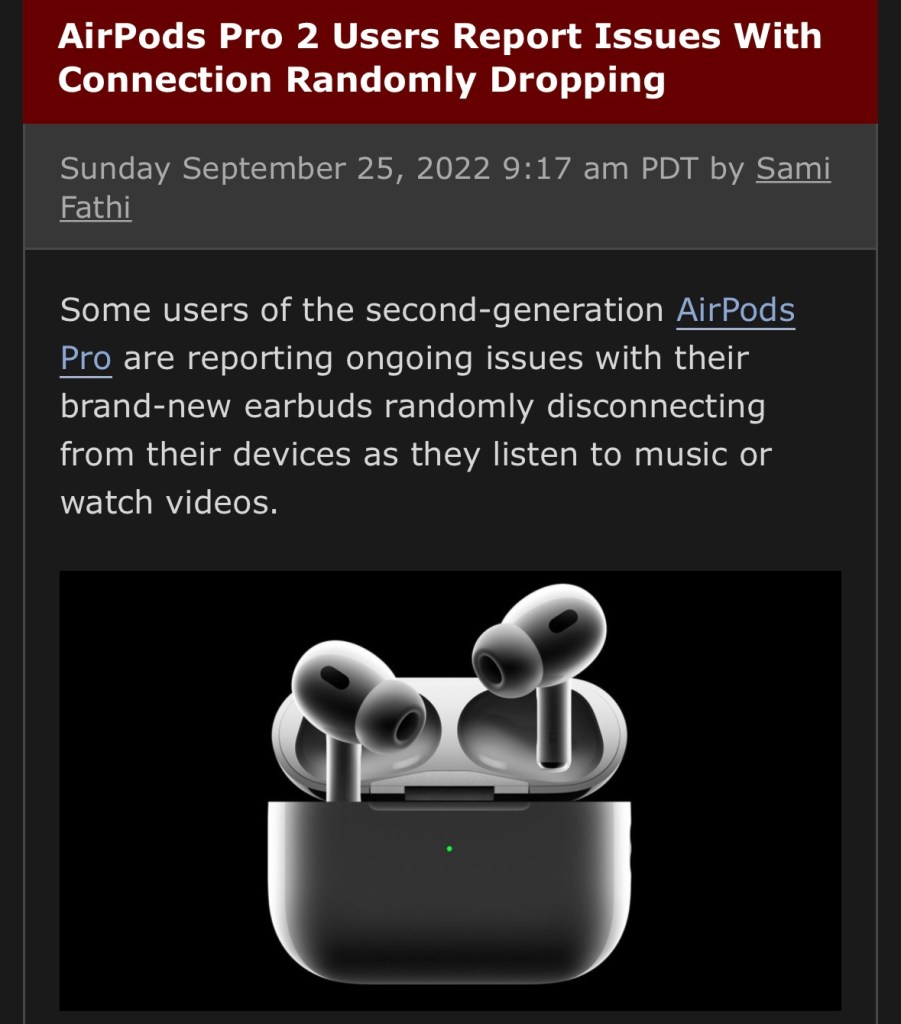Image resolution: width=901 pixels, height=1024 pixels.
Task: Click the word 'Pro' in blue link
Action: coord(86,359)
